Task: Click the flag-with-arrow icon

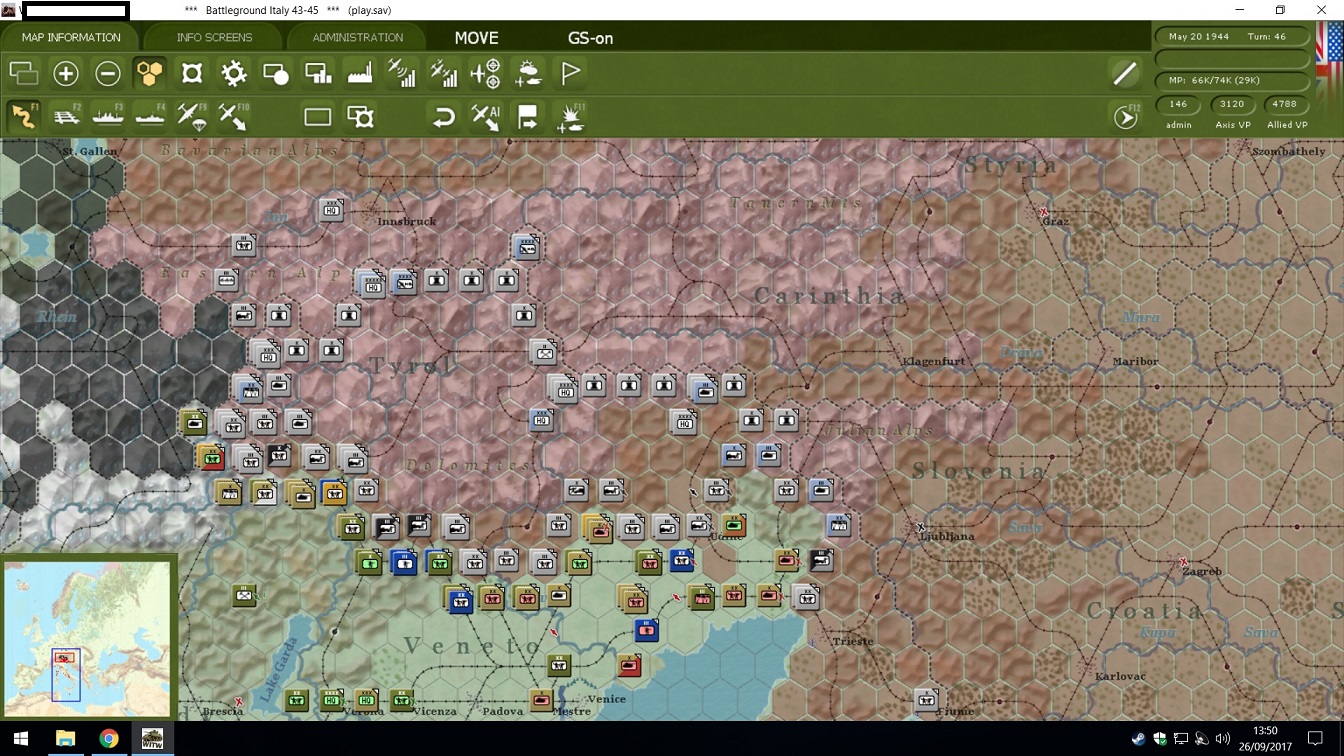Action: pos(528,117)
